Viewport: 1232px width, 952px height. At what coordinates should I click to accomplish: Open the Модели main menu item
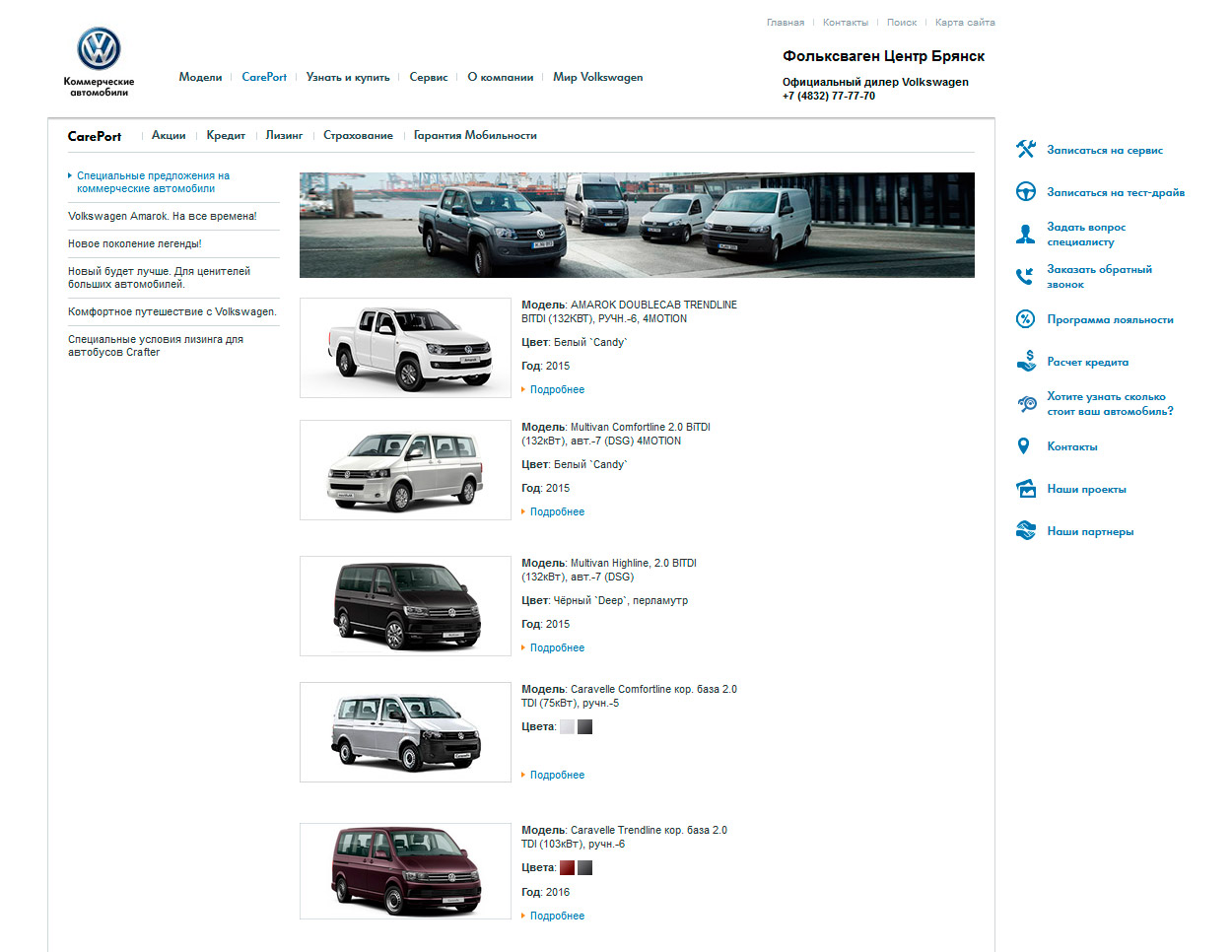(x=200, y=77)
